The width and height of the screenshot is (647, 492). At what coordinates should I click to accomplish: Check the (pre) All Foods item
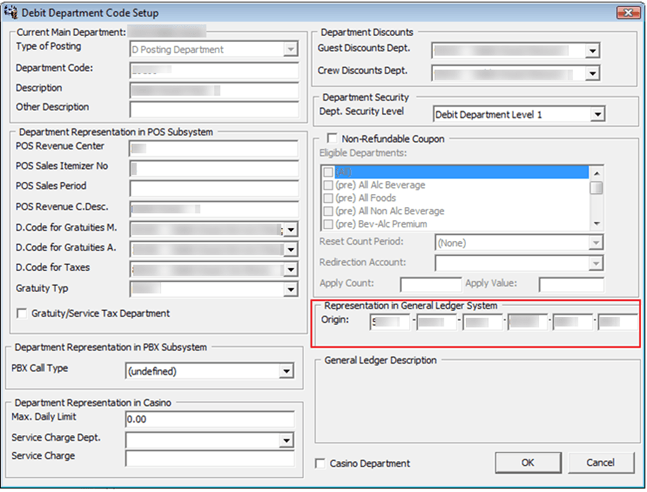[328, 198]
